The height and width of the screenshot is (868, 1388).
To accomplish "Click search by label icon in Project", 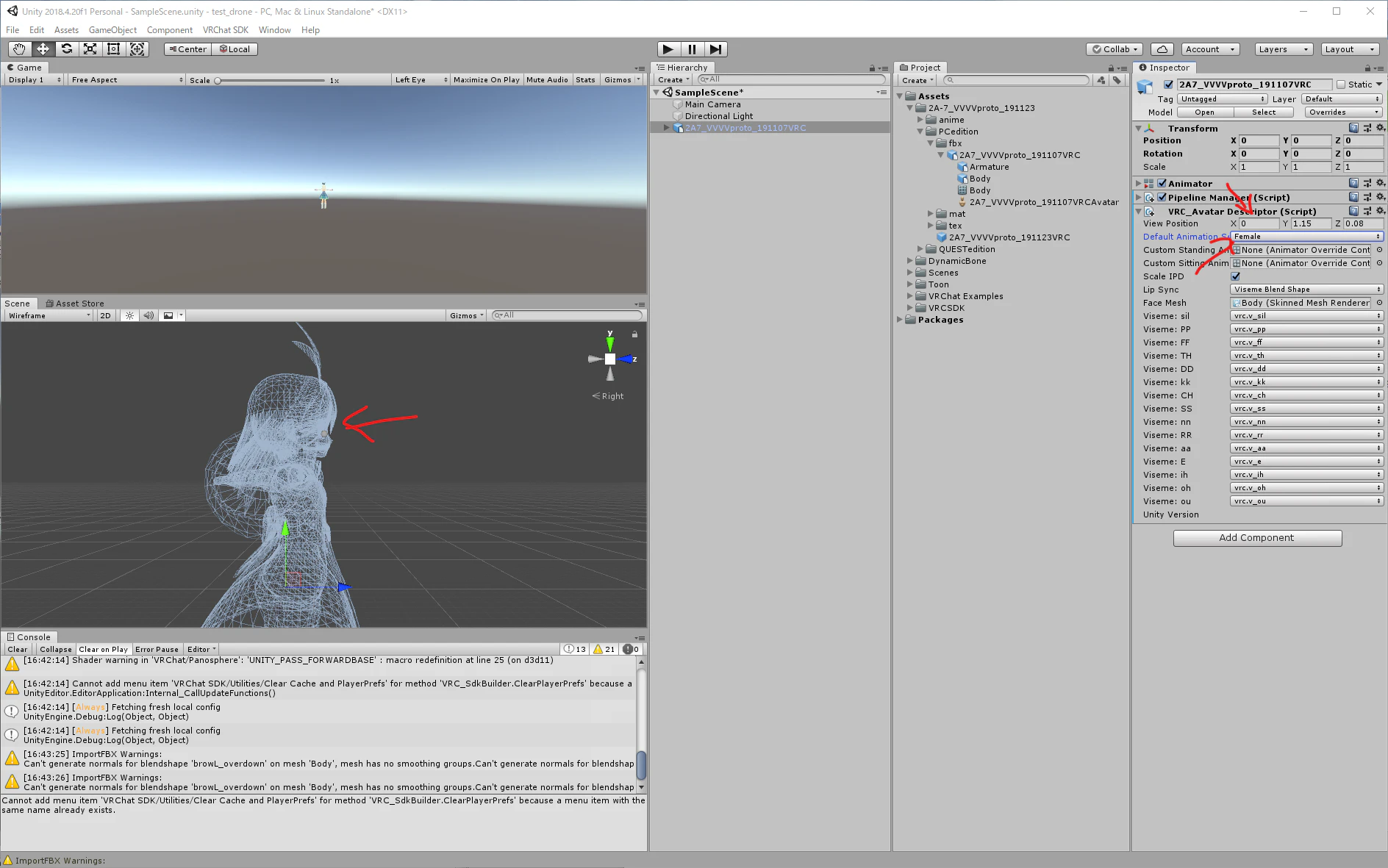I will 1117,80.
